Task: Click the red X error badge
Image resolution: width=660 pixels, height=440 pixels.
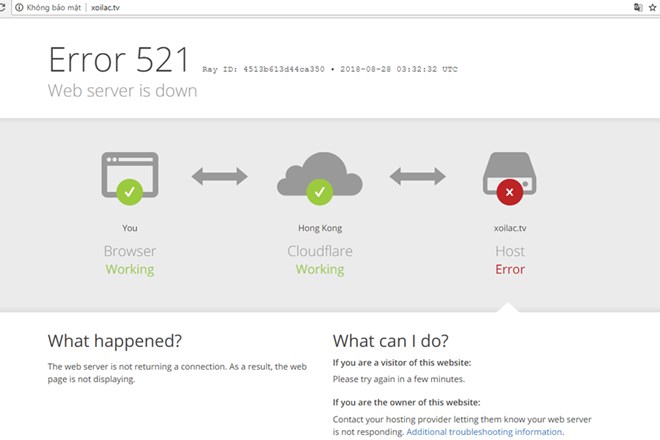Action: pos(510,190)
